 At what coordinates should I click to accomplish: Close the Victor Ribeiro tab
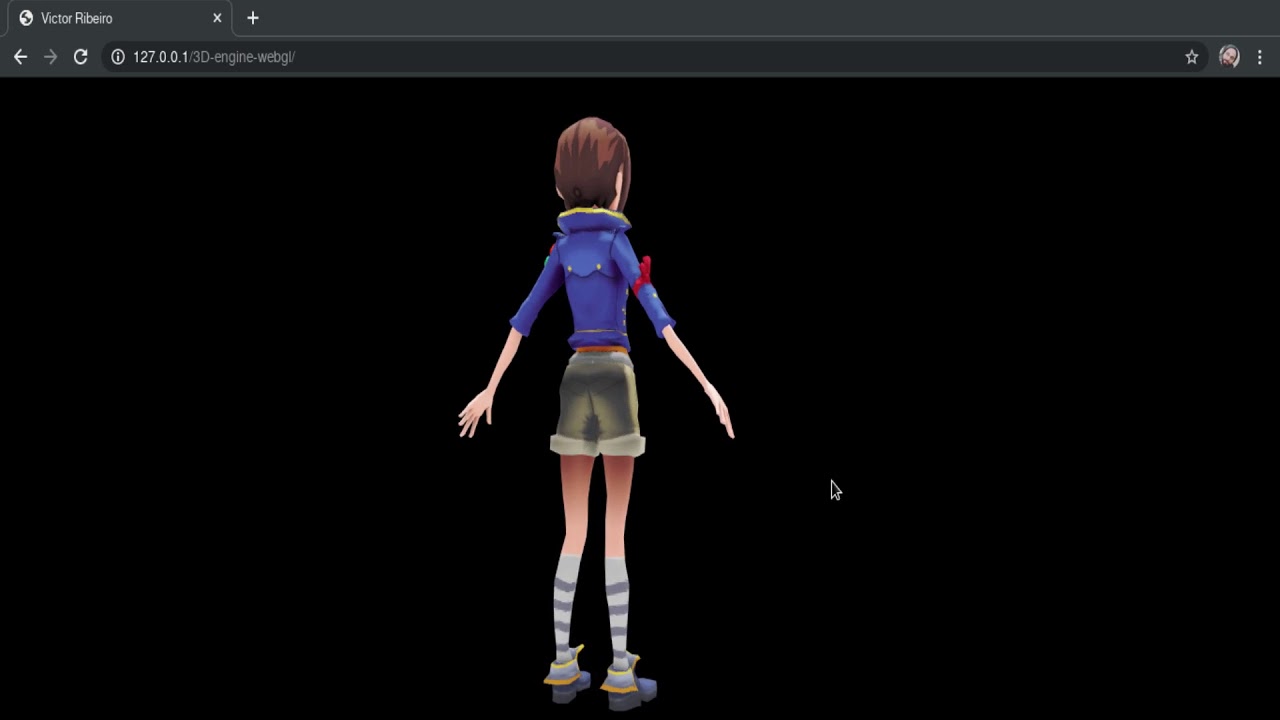coord(217,18)
